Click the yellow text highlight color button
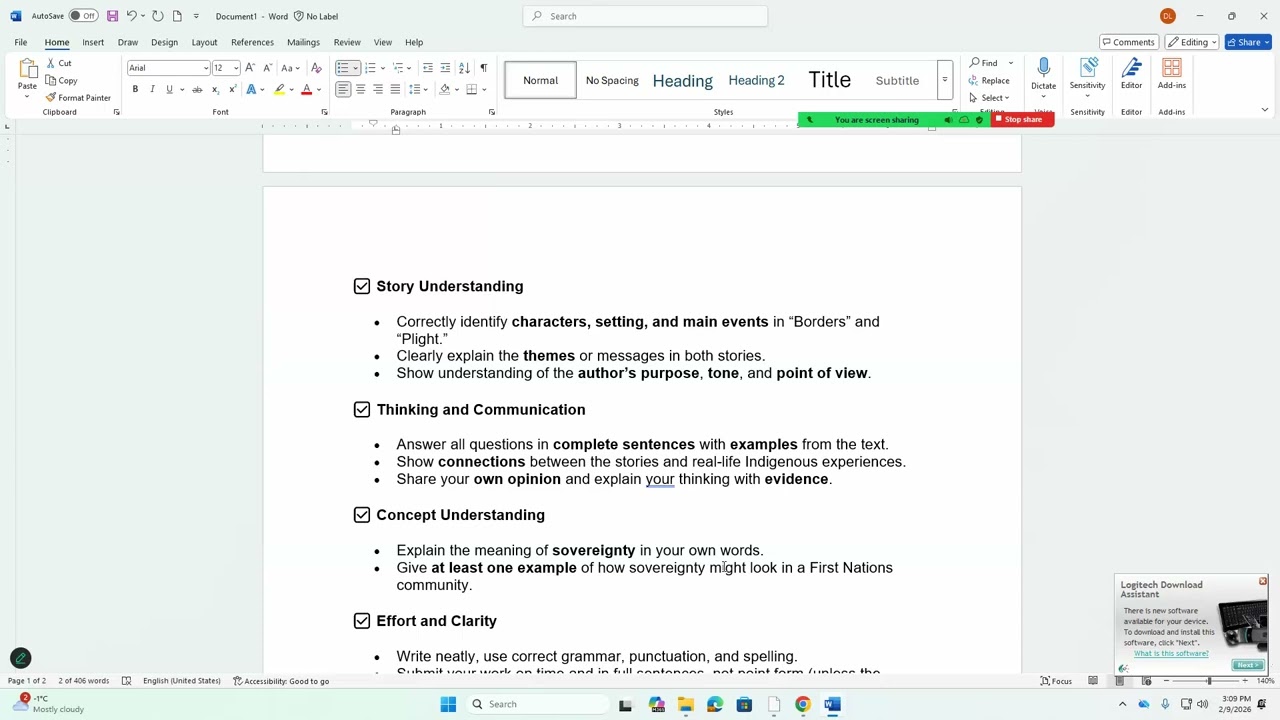This screenshot has width=1280, height=720. click(x=279, y=89)
